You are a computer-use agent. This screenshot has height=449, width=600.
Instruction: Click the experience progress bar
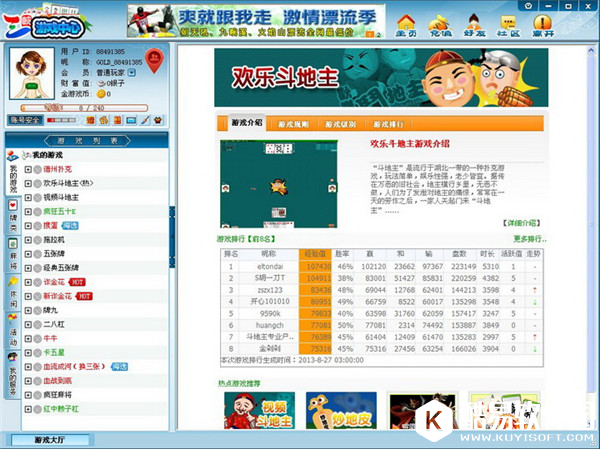(x=84, y=108)
